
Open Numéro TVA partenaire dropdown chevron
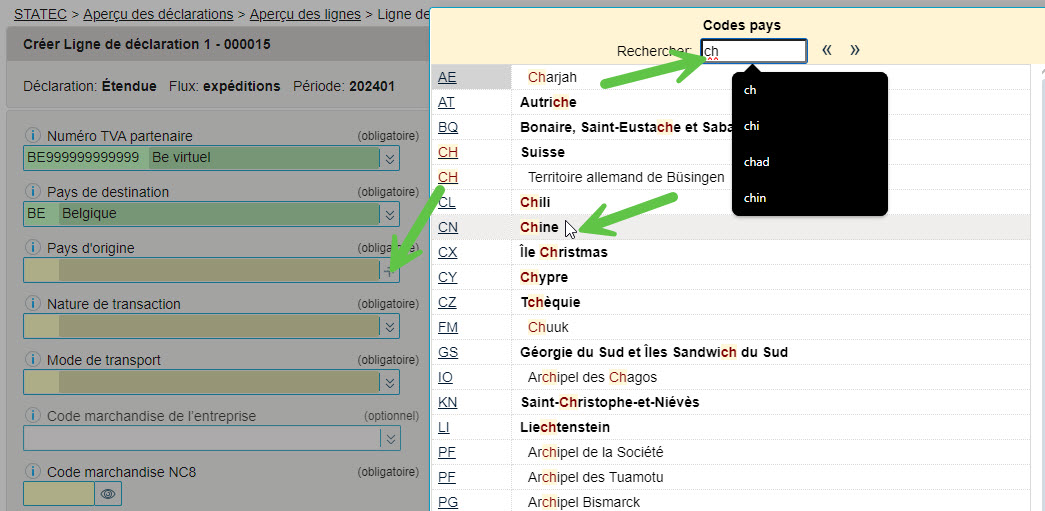click(391, 158)
